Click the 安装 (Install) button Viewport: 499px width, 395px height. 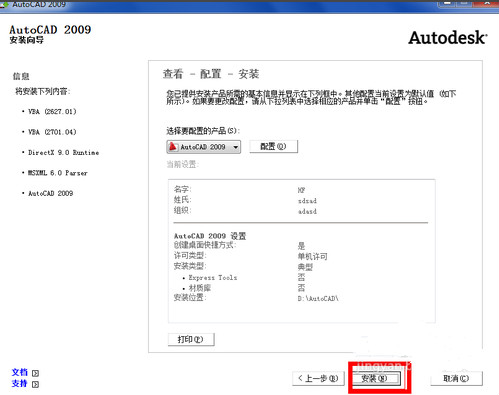click(376, 378)
